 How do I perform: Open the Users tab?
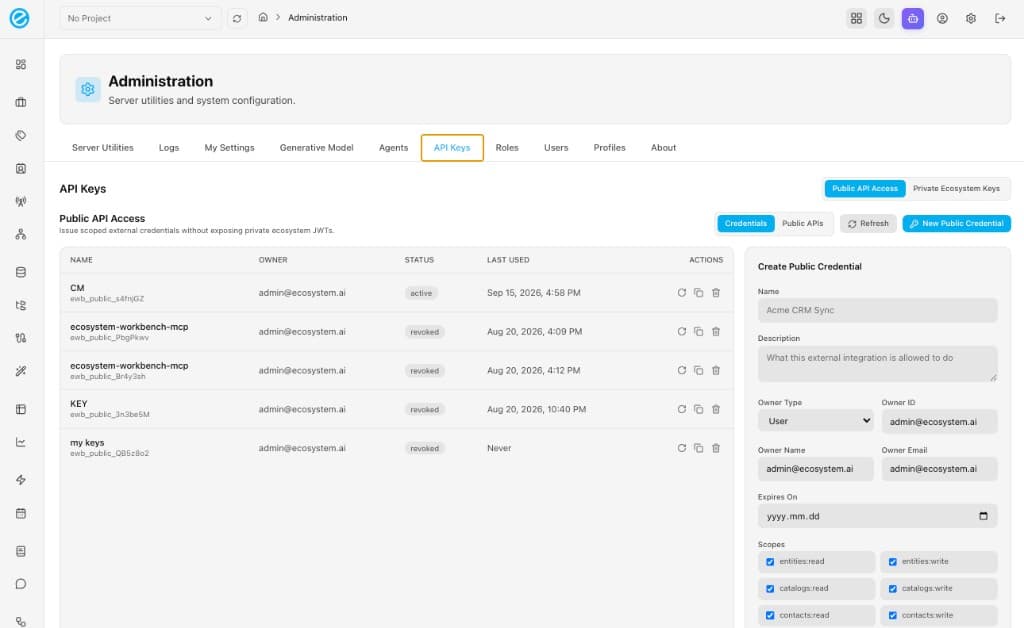[x=556, y=148]
